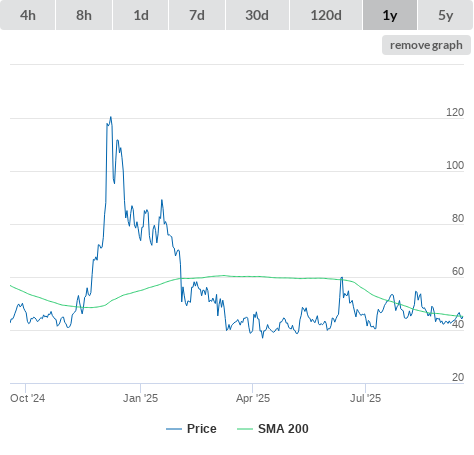This screenshot has width=474, height=455.
Task: Click the blue Price legend line marker
Action: 174,429
